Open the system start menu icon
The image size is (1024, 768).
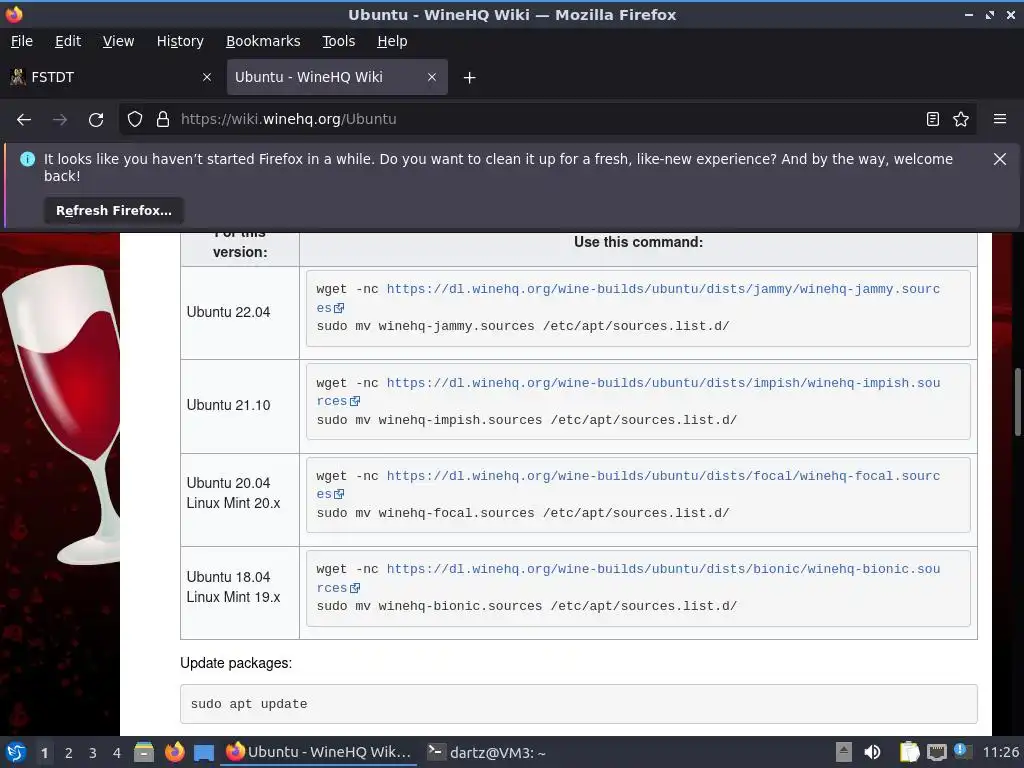[x=16, y=753]
